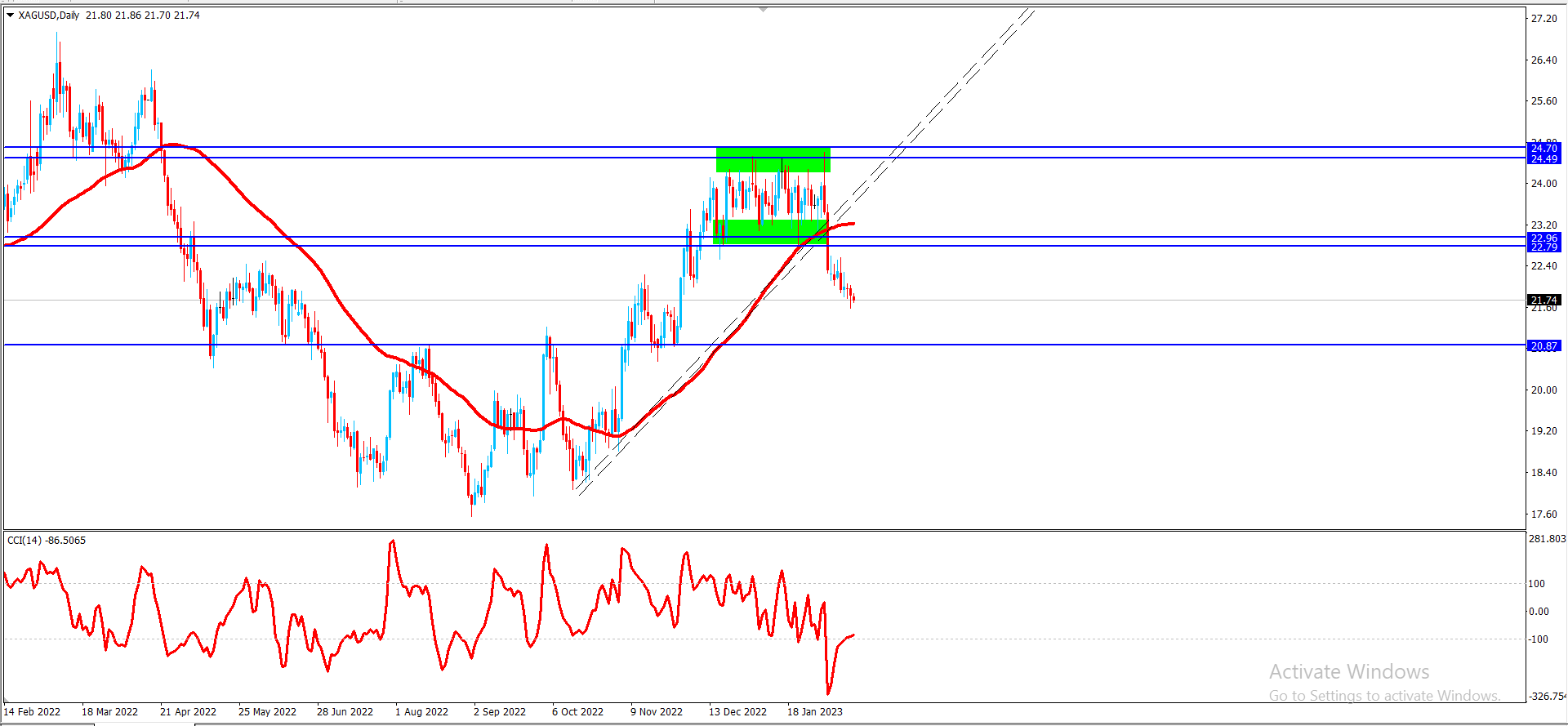
Task: Select the 24.70 price level label
Action: click(1543, 148)
